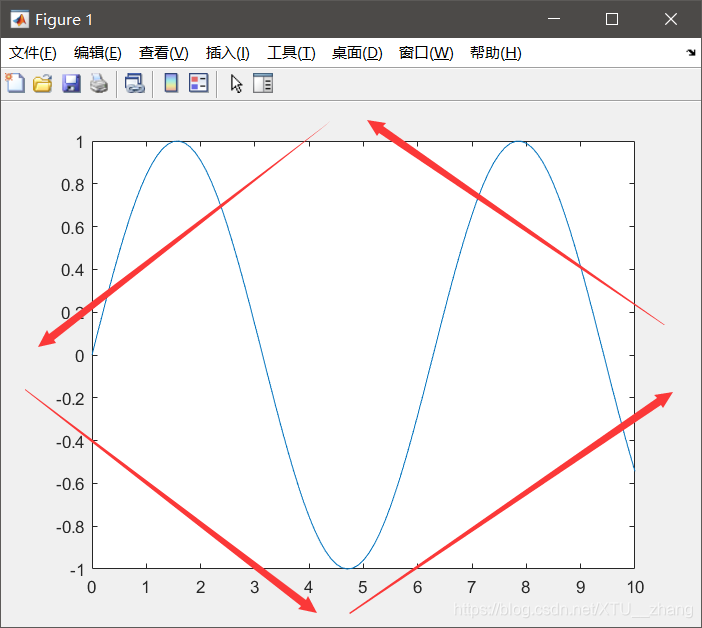The image size is (702, 628).
Task: Click the New Figure toolbar icon
Action: (x=15, y=83)
